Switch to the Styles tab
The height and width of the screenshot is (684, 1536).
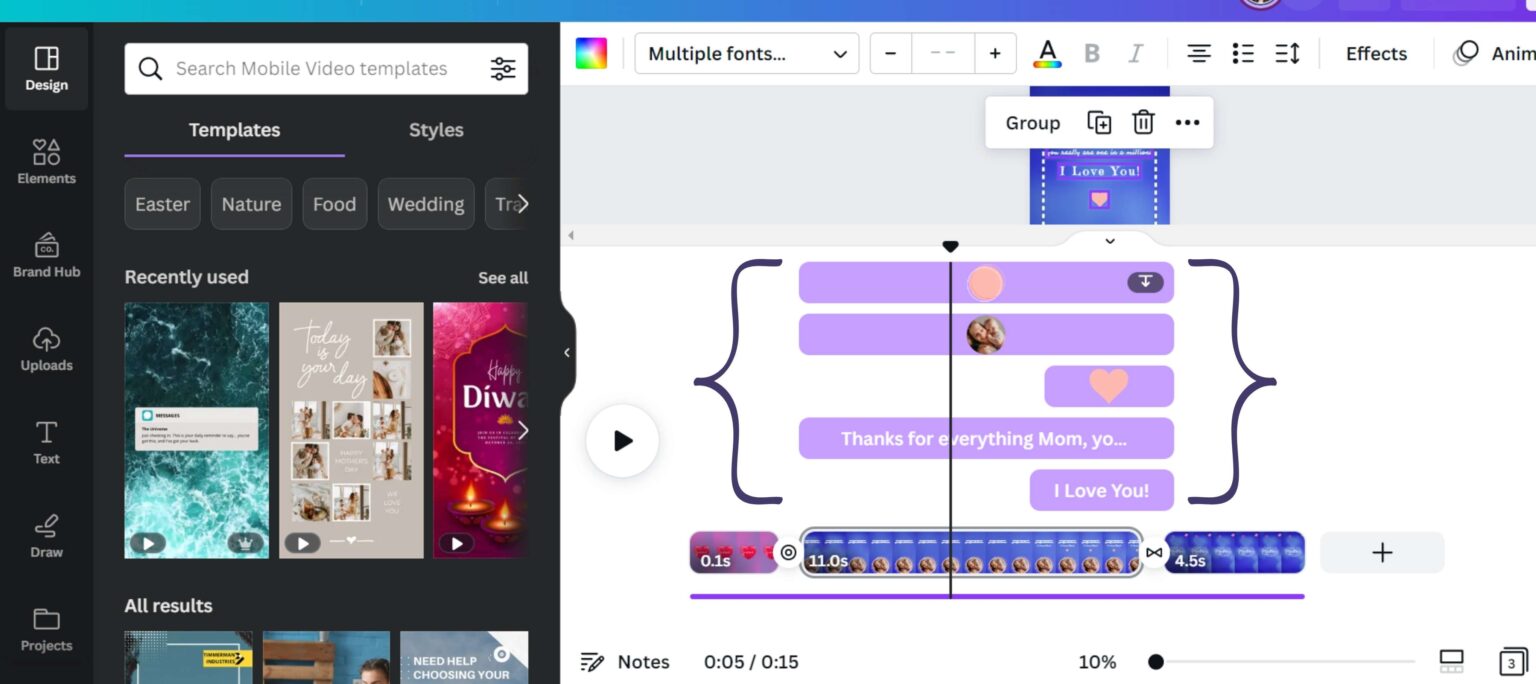pos(436,130)
